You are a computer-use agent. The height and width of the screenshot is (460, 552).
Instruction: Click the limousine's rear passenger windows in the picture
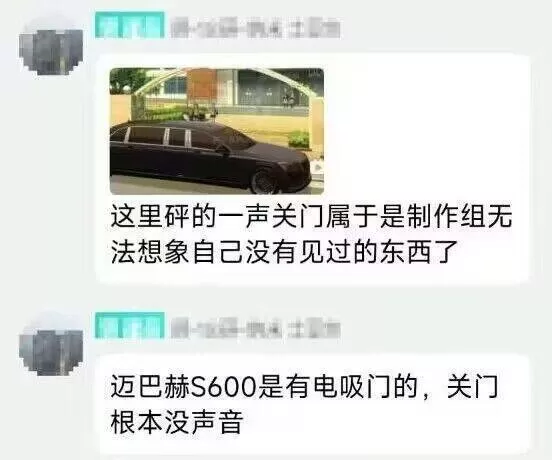pyautogui.click(x=157, y=136)
